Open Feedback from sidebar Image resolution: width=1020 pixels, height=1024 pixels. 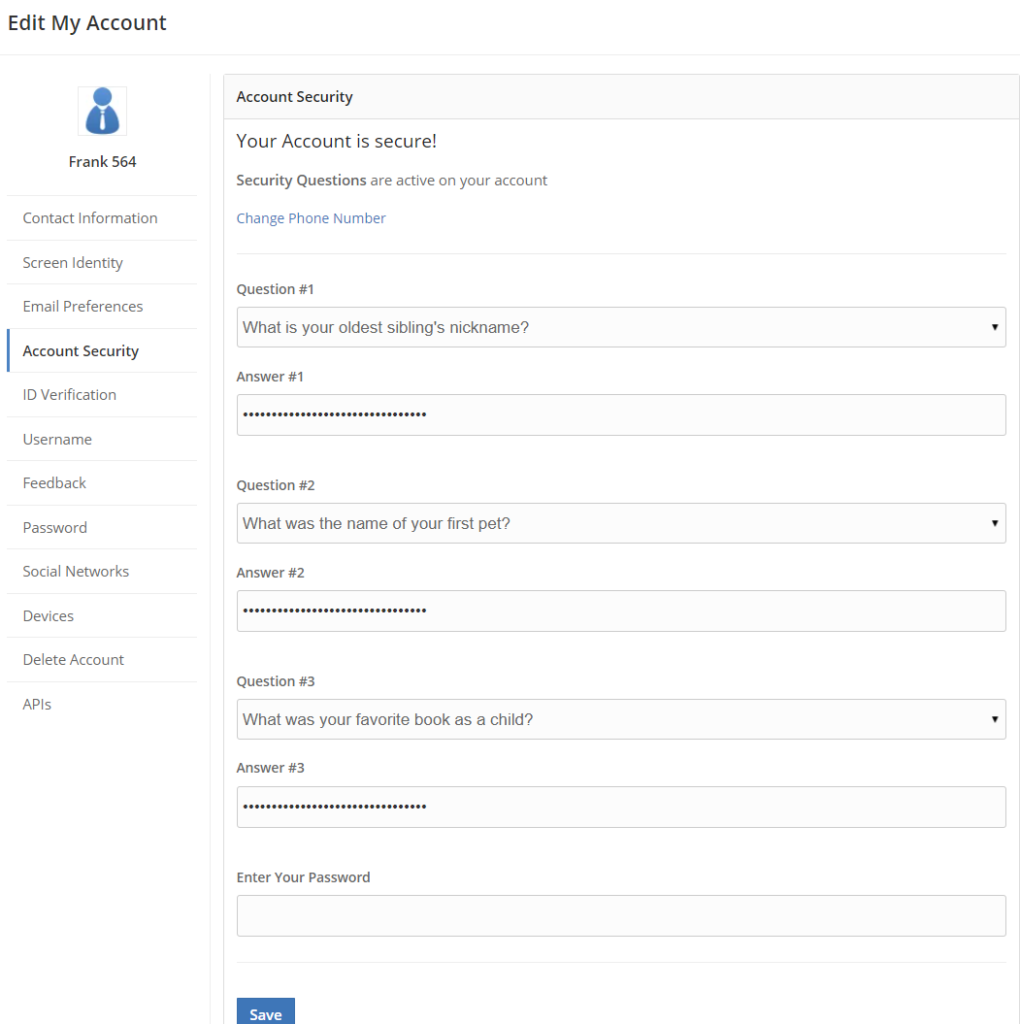click(x=55, y=483)
